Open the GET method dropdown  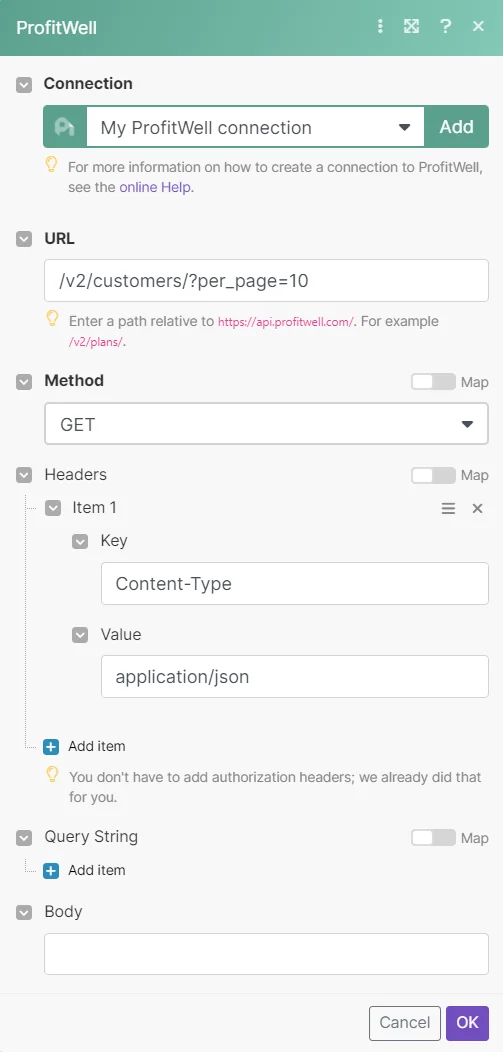(266, 423)
